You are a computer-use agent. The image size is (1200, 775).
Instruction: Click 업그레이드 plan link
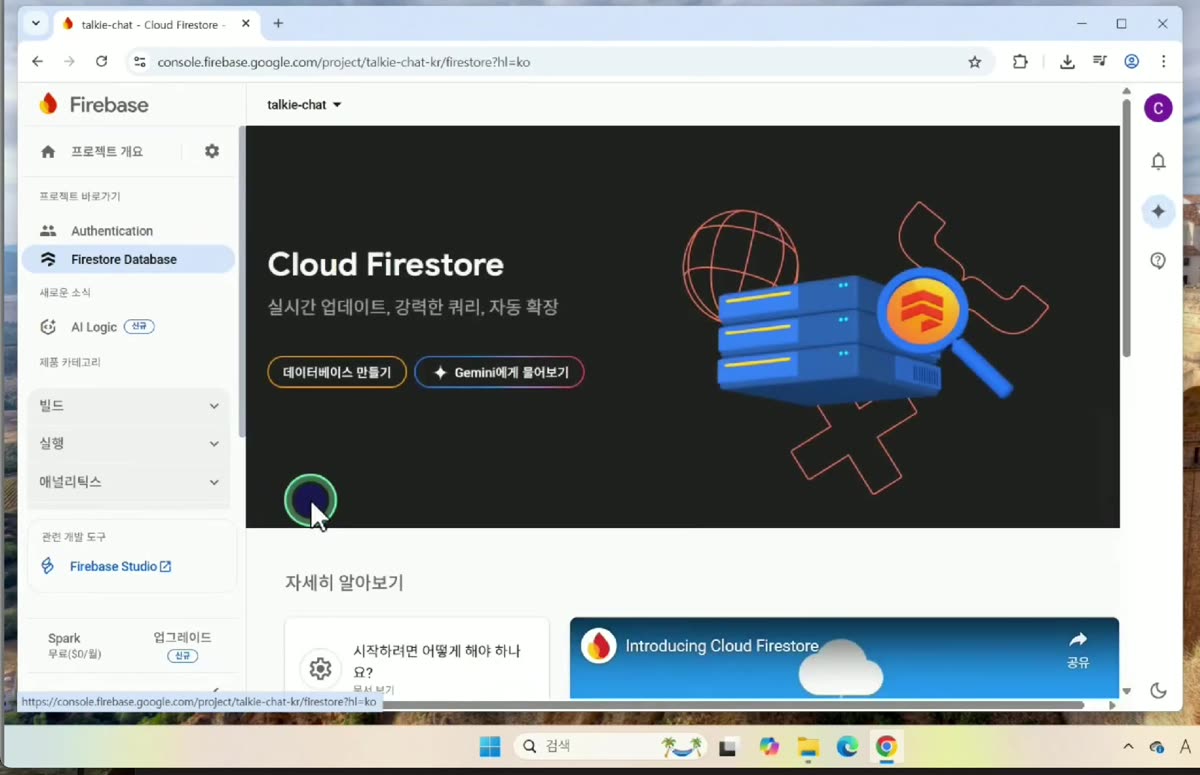pyautogui.click(x=182, y=637)
